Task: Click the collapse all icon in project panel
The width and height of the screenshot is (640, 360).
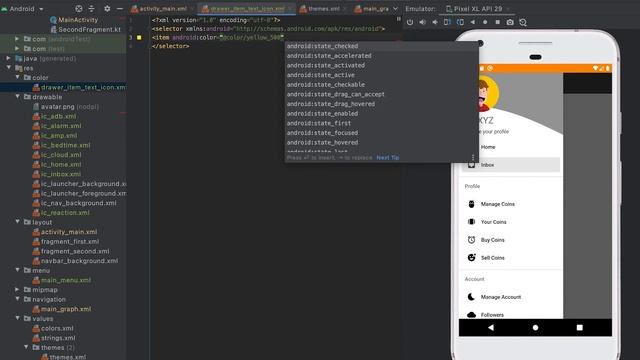Action: pyautogui.click(x=91, y=9)
